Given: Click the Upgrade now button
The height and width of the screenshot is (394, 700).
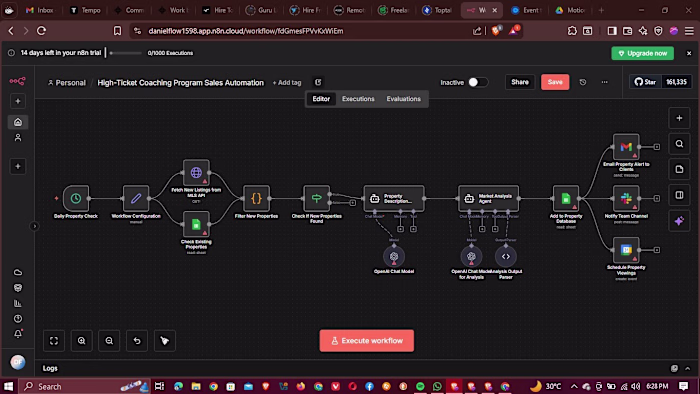Looking at the screenshot, I should tap(642, 53).
